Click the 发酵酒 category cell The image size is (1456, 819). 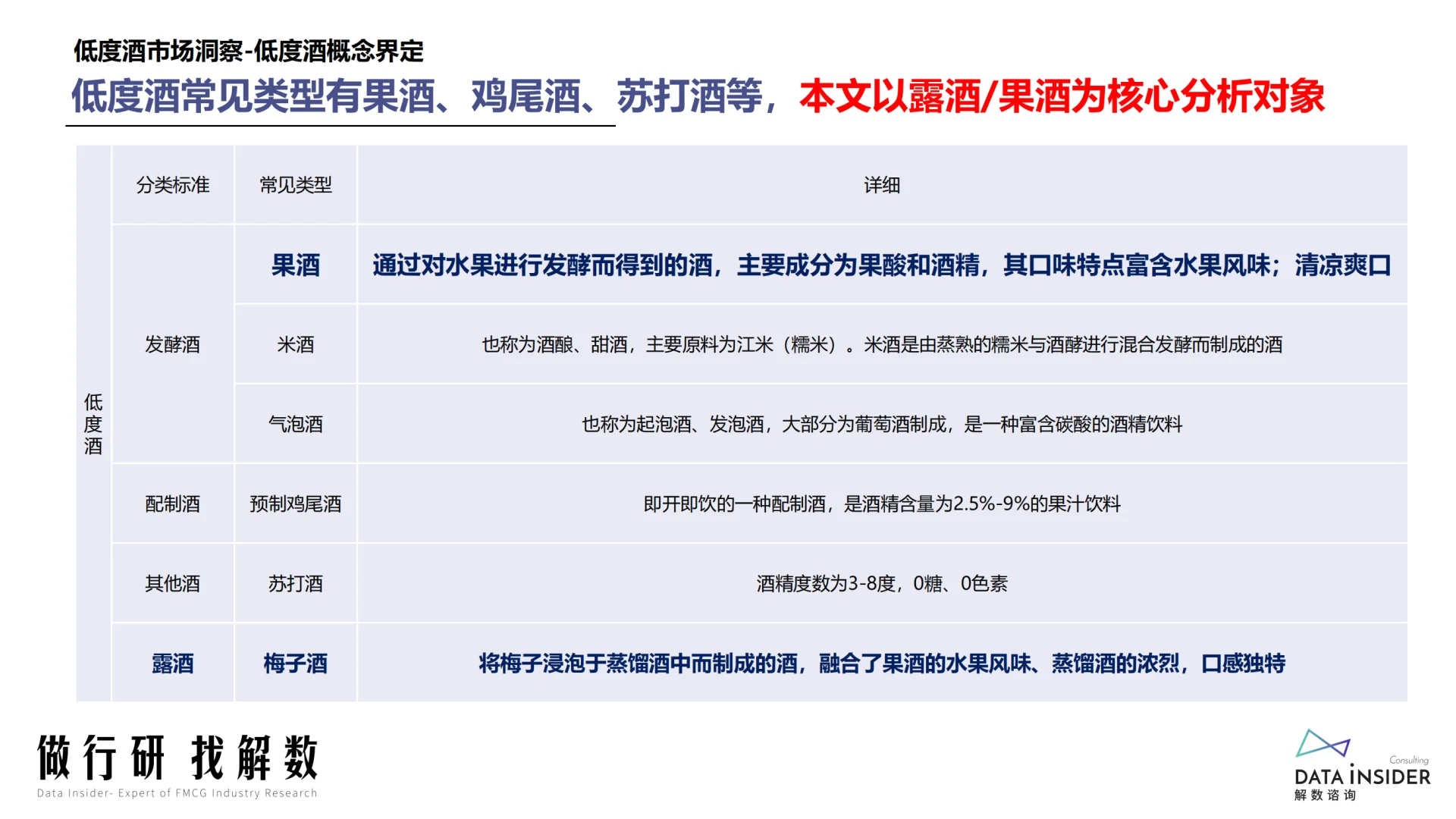[x=173, y=344]
